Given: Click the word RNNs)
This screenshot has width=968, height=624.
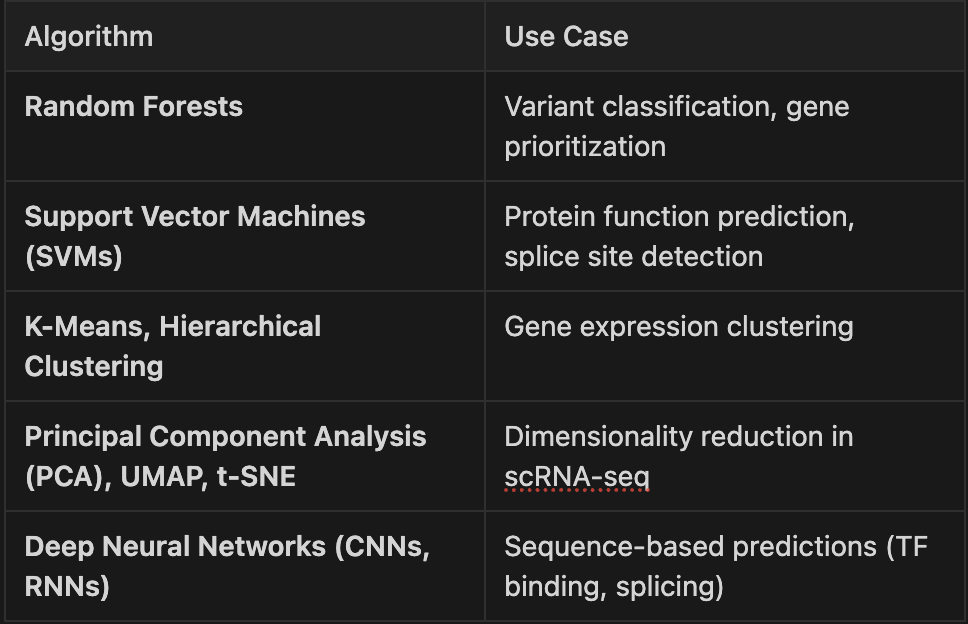Looking at the screenshot, I should 67,587.
